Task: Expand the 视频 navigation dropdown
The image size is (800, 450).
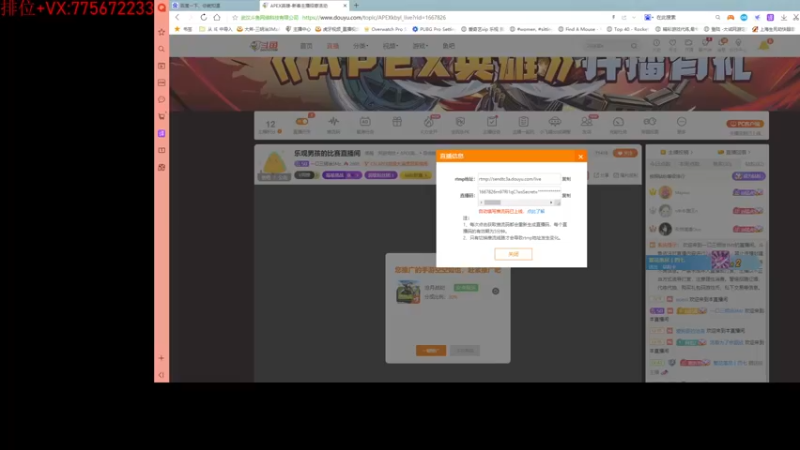Action: coord(390,46)
